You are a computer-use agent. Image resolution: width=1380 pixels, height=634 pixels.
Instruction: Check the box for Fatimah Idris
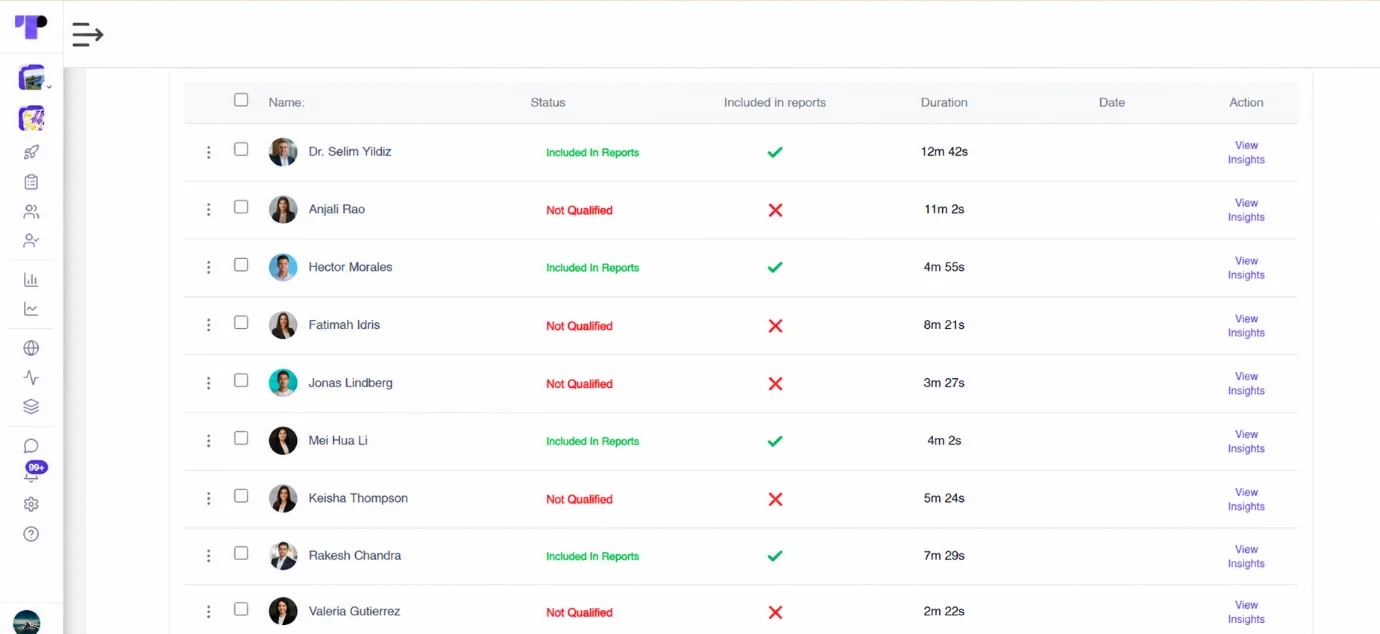point(241,322)
